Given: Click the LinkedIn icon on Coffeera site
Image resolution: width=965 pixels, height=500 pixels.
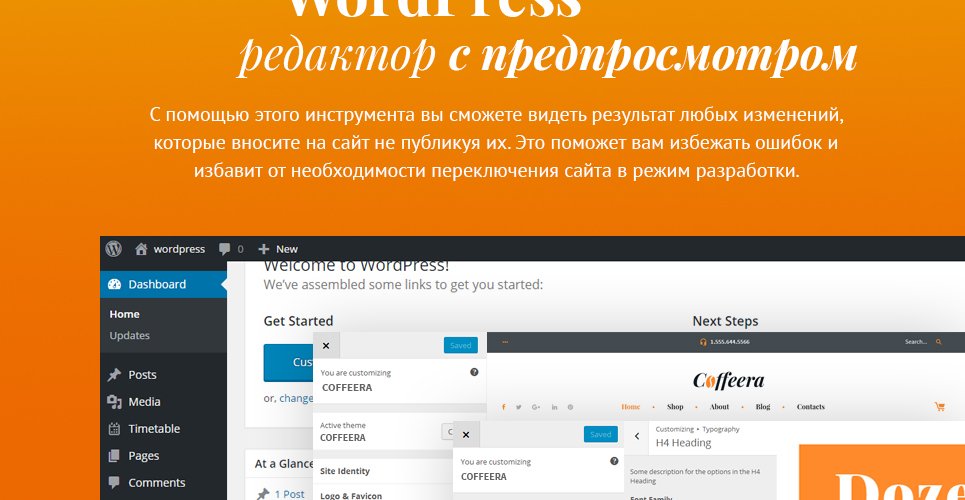Looking at the screenshot, I should 555,407.
